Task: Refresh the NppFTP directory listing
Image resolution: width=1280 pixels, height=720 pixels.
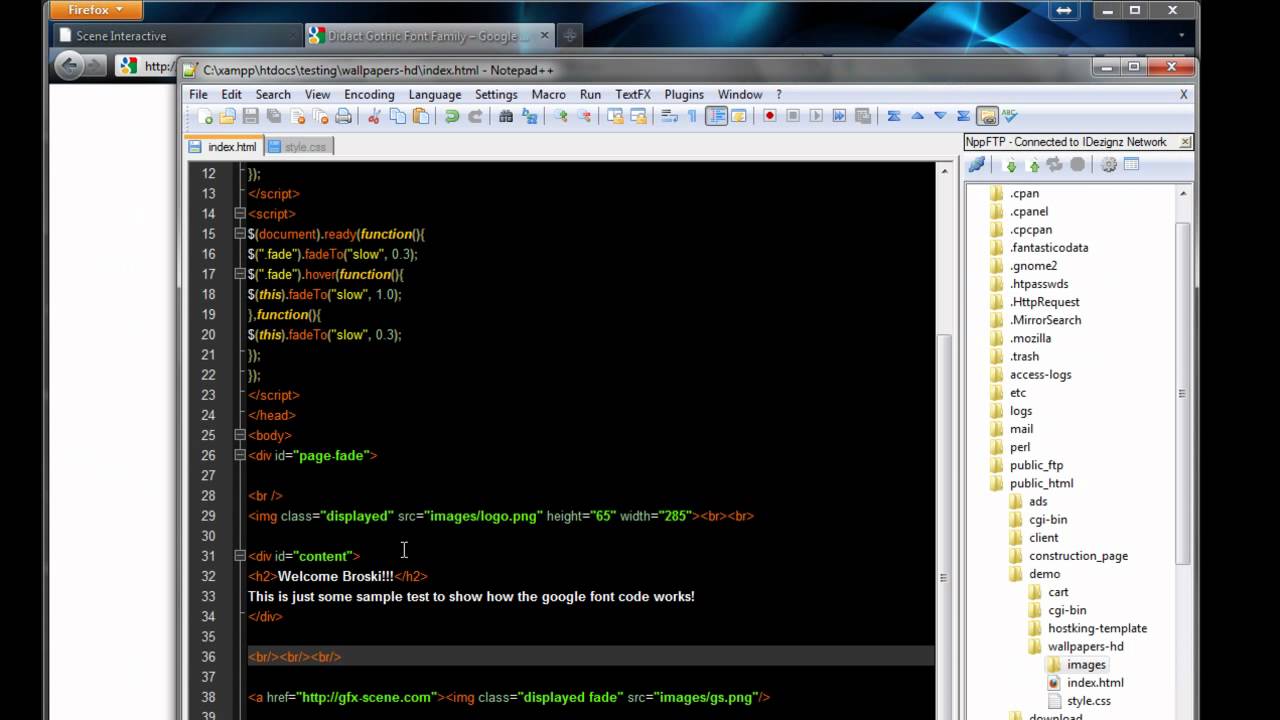Action: (x=1054, y=165)
